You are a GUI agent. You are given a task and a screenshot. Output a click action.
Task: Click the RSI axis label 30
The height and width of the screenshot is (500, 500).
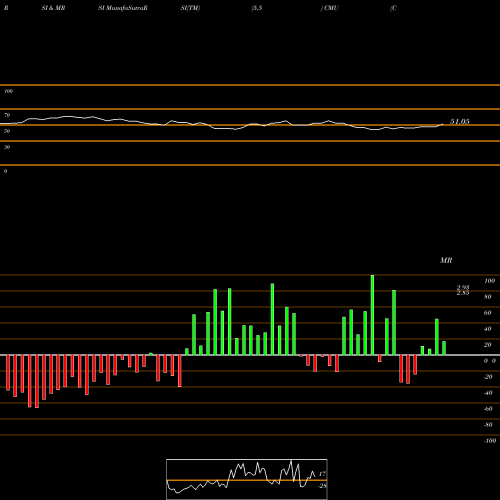7,147
